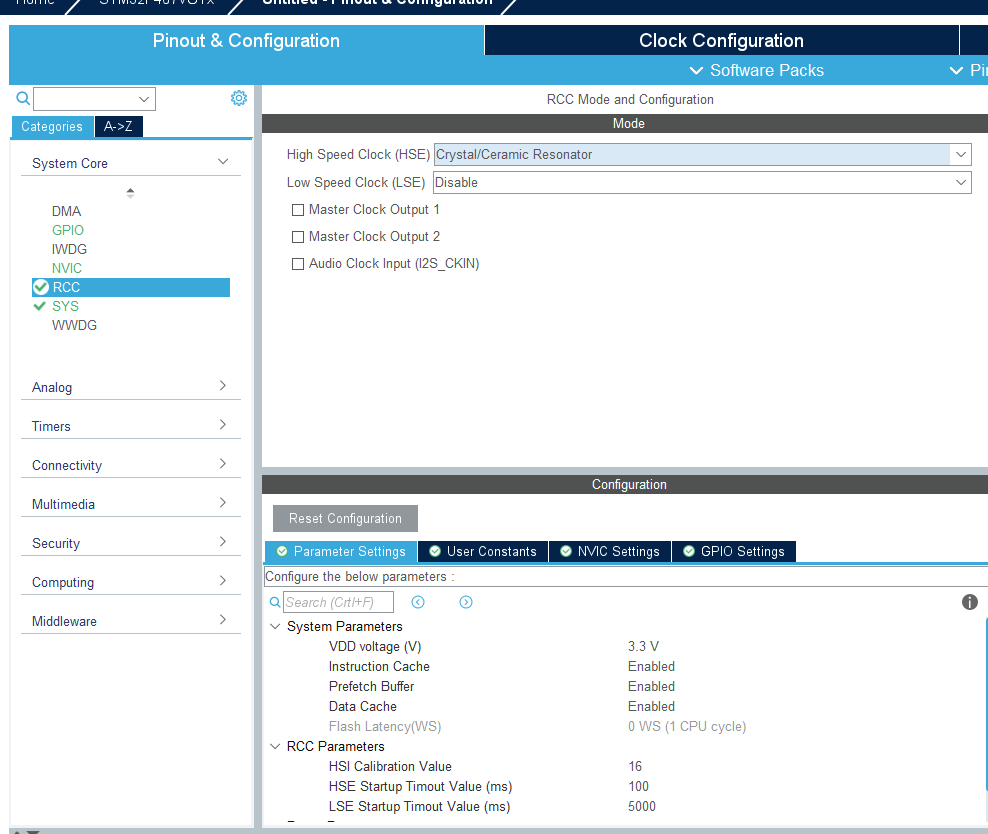Enable Master Clock Output 1 checkbox
The height and width of the screenshot is (834, 988).
(298, 210)
